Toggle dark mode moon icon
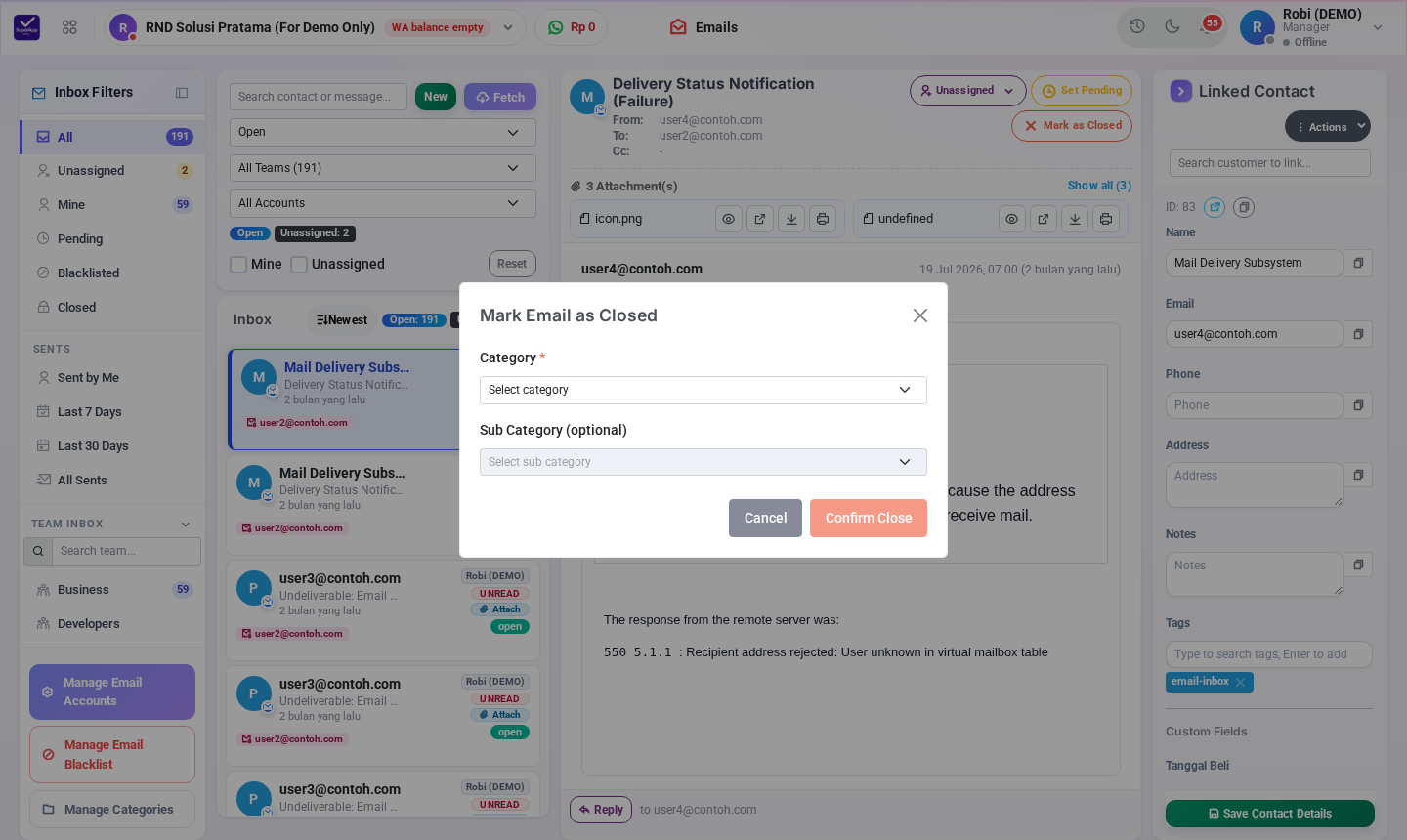This screenshot has width=1407, height=840. 1172,26
